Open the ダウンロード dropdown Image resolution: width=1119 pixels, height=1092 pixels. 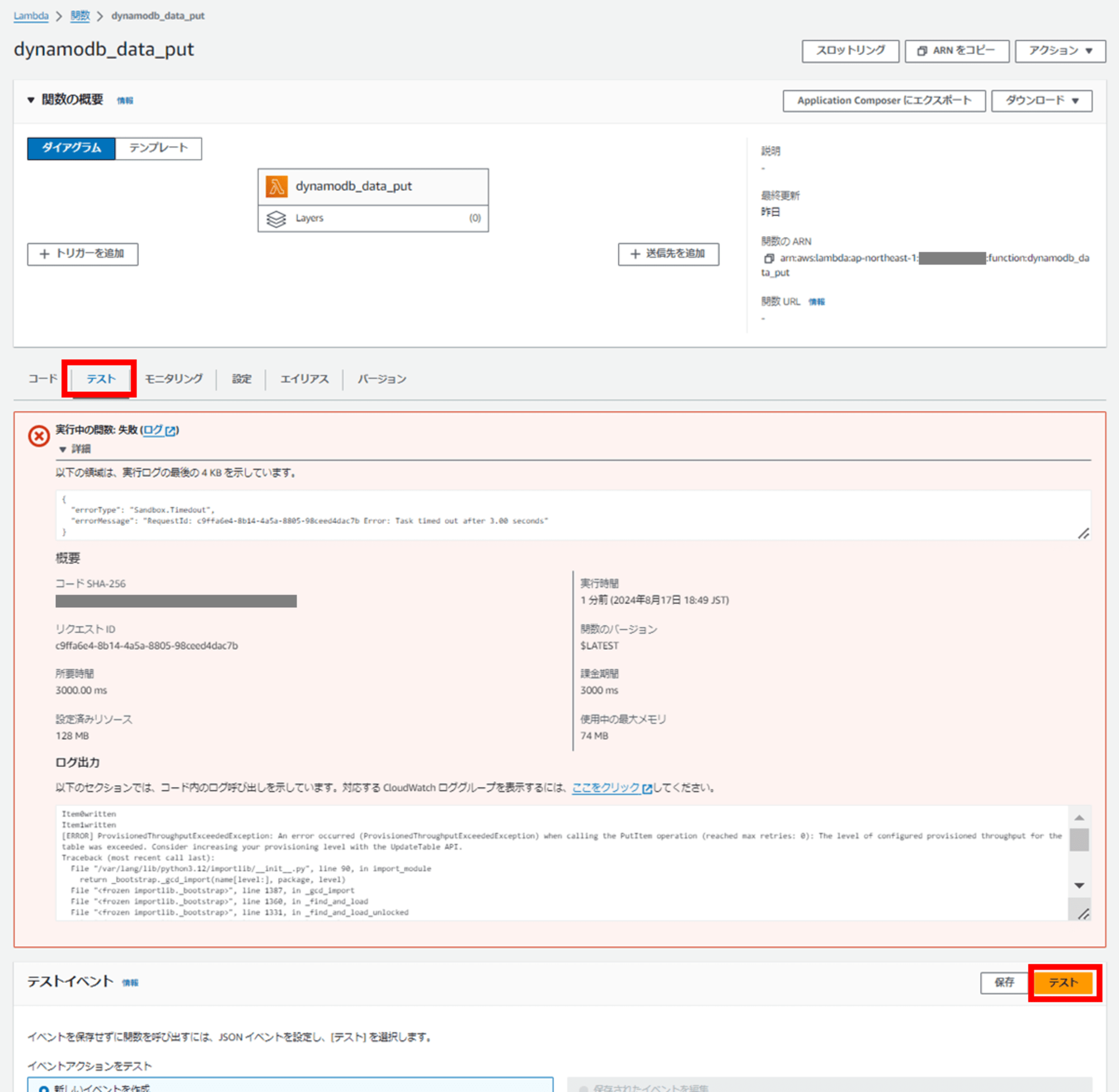(x=1041, y=100)
